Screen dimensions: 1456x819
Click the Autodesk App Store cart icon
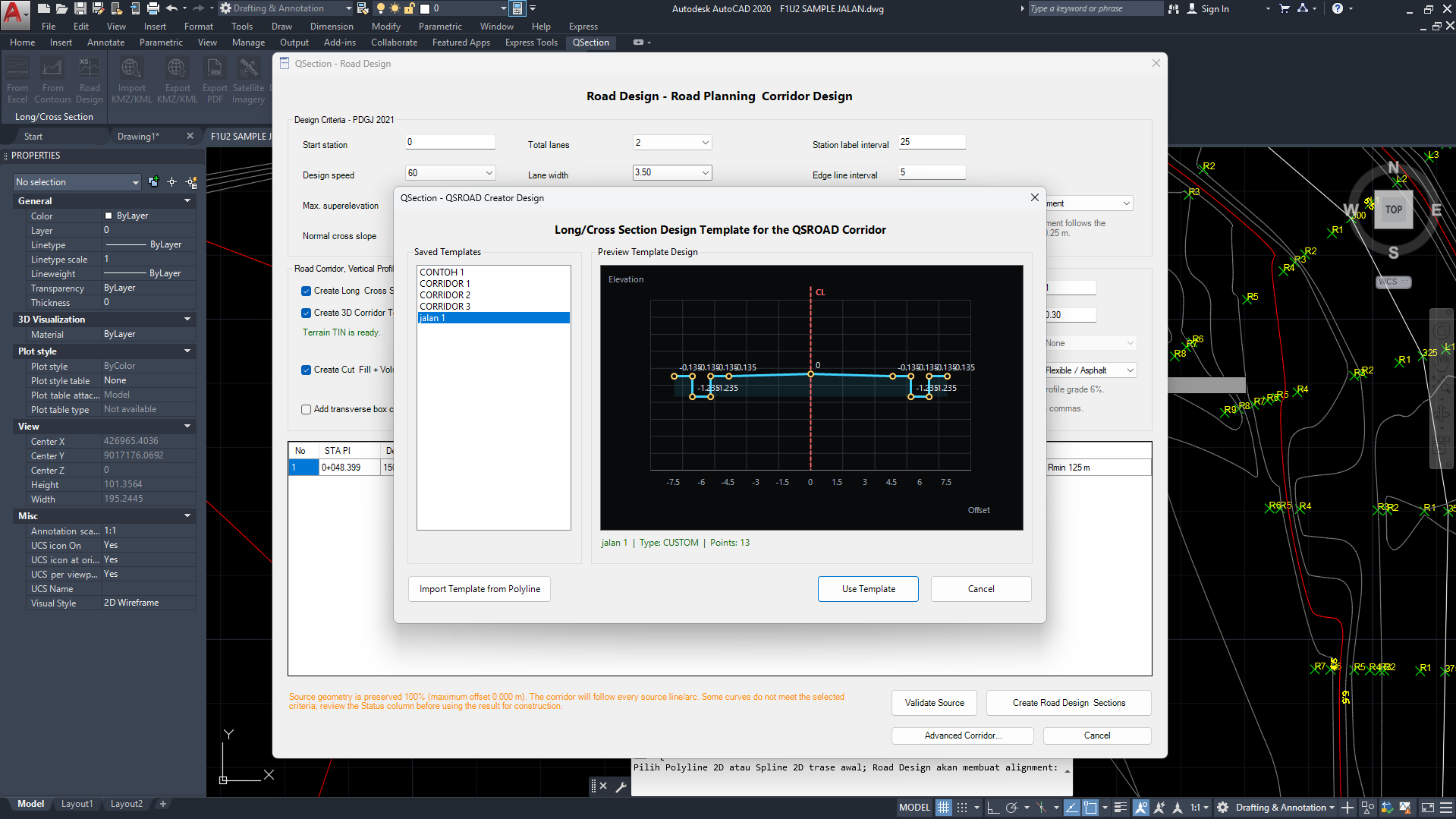click(x=1285, y=8)
